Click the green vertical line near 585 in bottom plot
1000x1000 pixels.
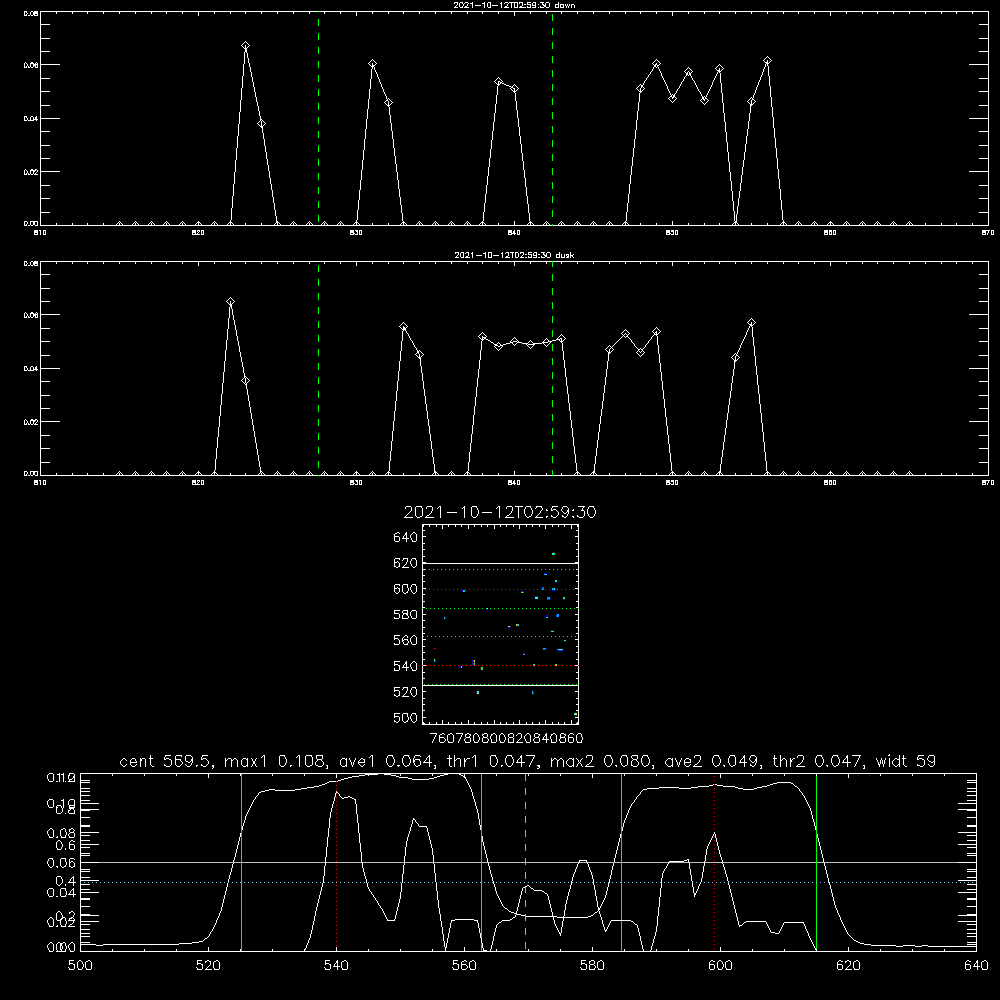click(x=622, y=862)
